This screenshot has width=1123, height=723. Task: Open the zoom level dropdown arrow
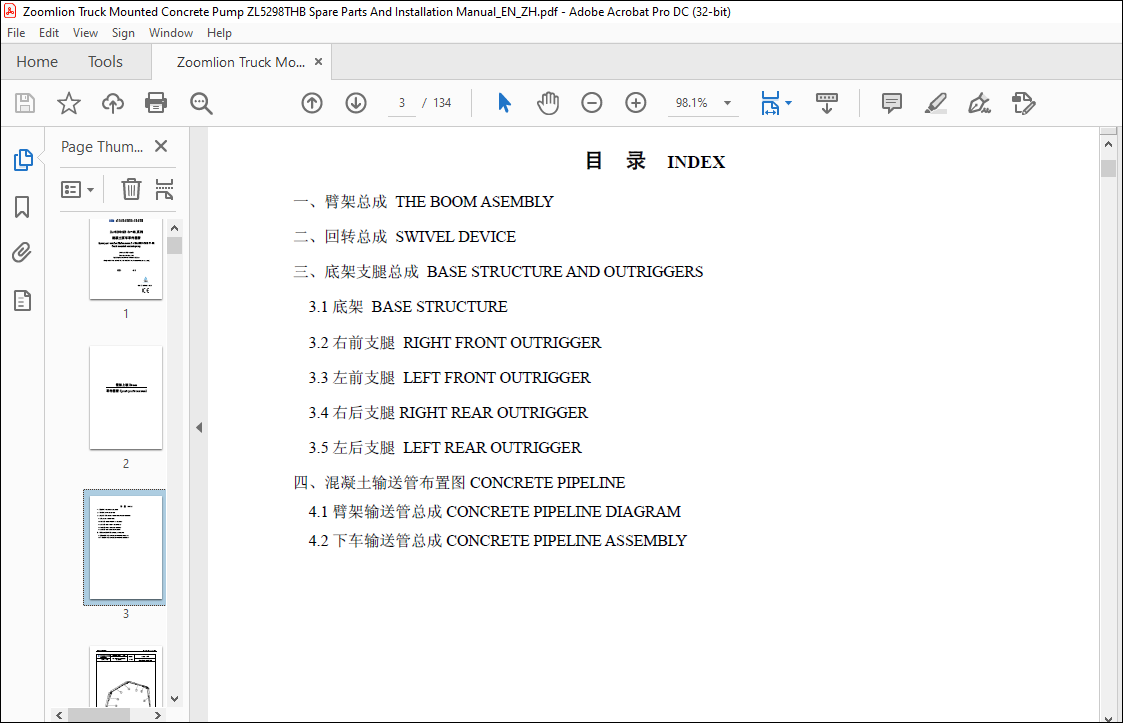point(728,103)
